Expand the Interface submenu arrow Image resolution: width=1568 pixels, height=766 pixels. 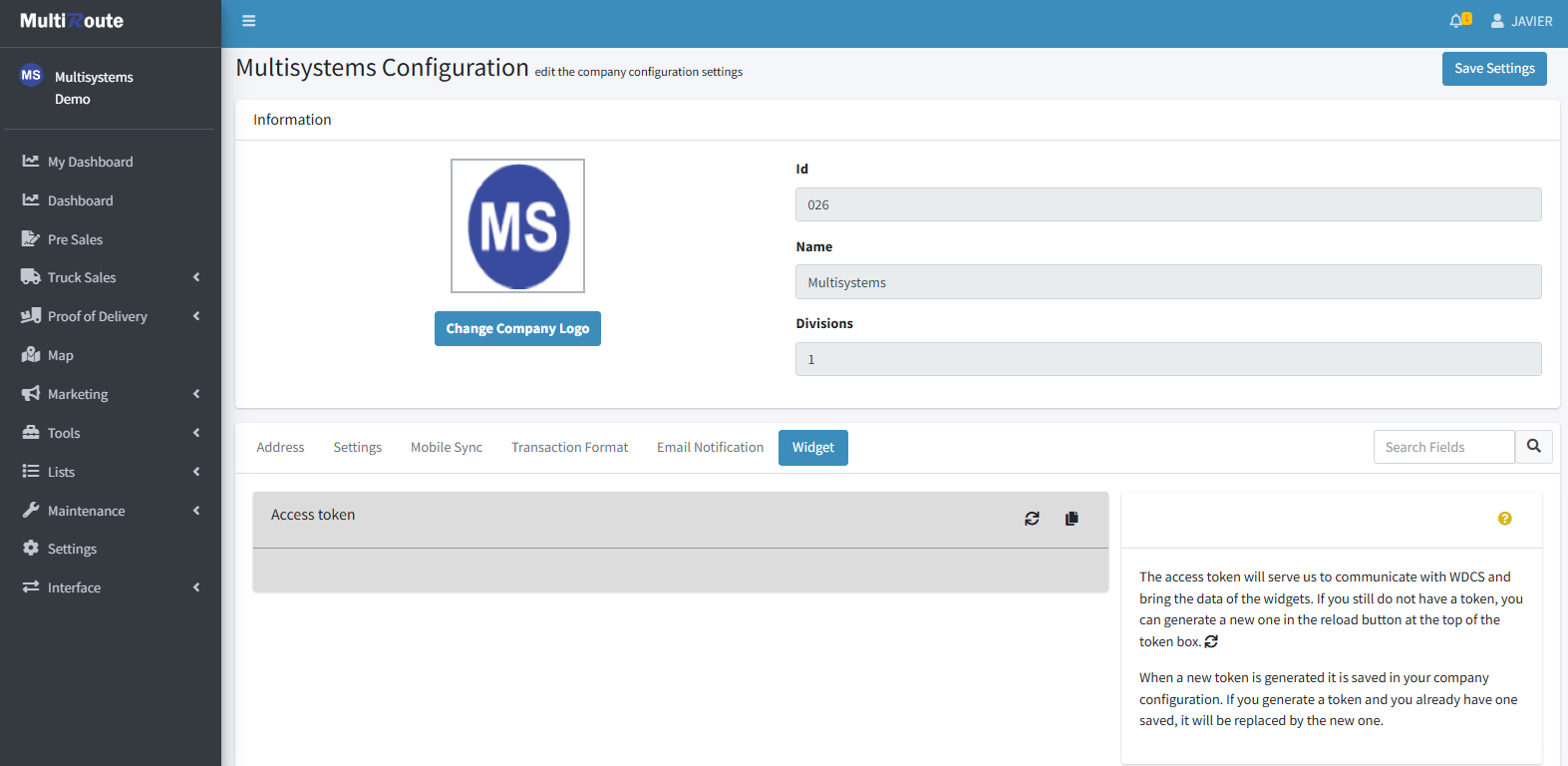tap(196, 587)
